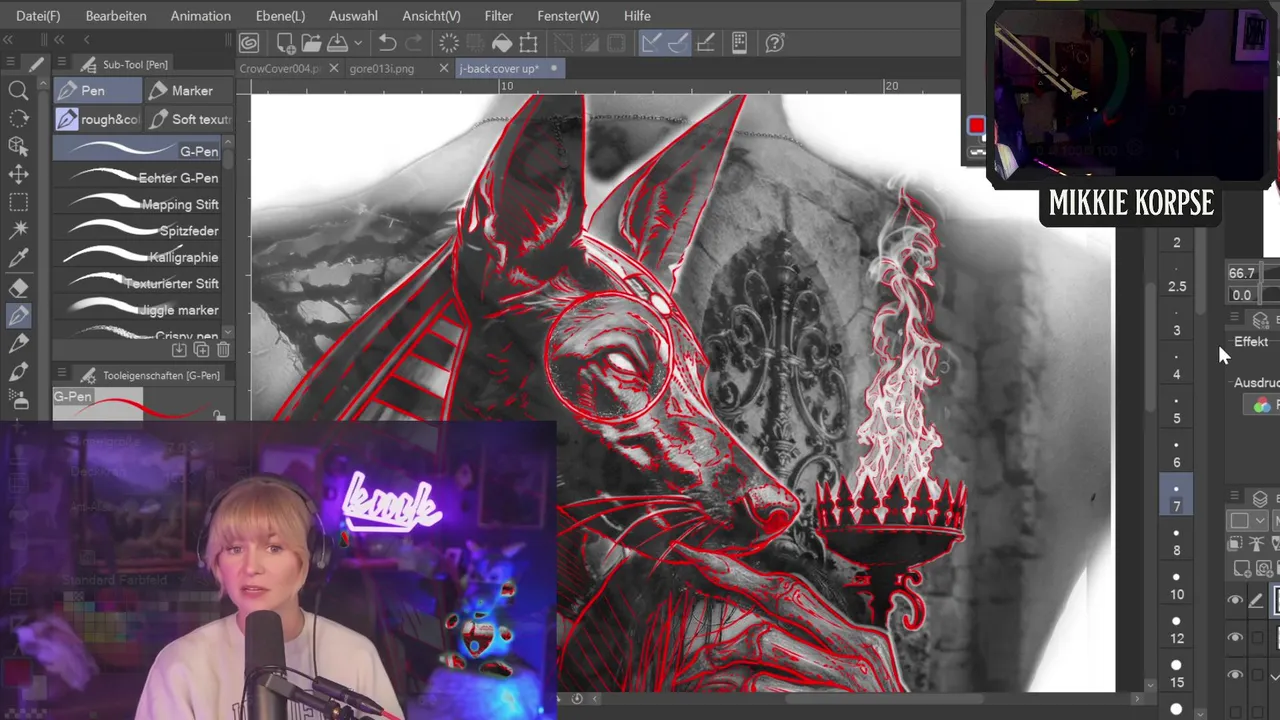The width and height of the screenshot is (1280, 720).
Task: Collapse the left palette dock arrows
Action: tap(8, 39)
